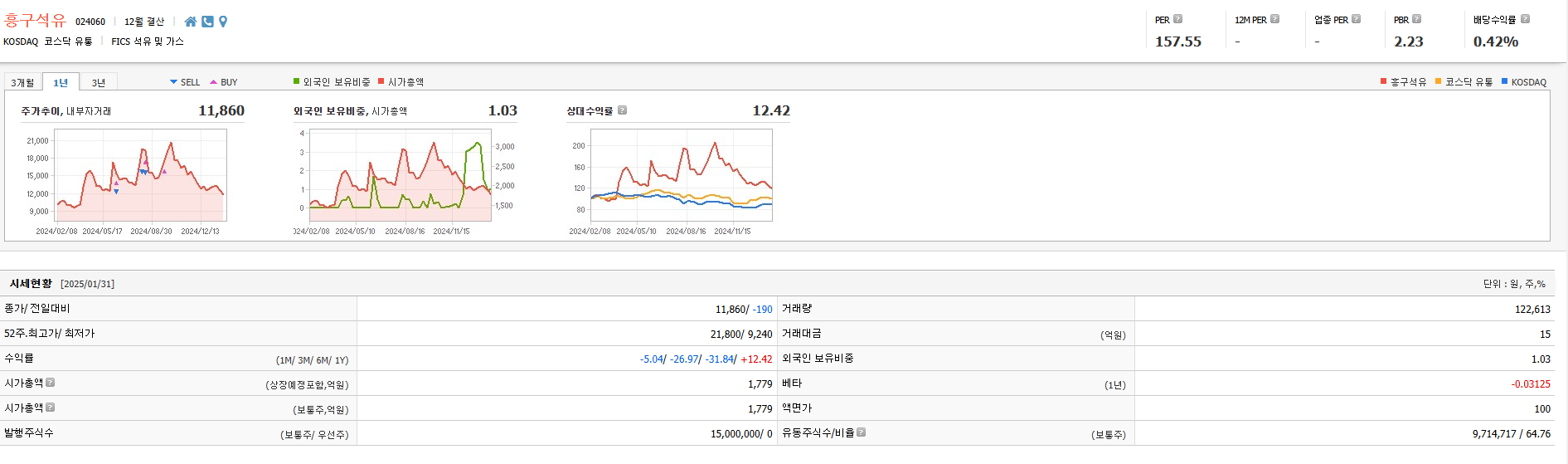Viewport: 1568px width, 464px height.
Task: Switch chart period to 3개월 tab
Action: 22,82
